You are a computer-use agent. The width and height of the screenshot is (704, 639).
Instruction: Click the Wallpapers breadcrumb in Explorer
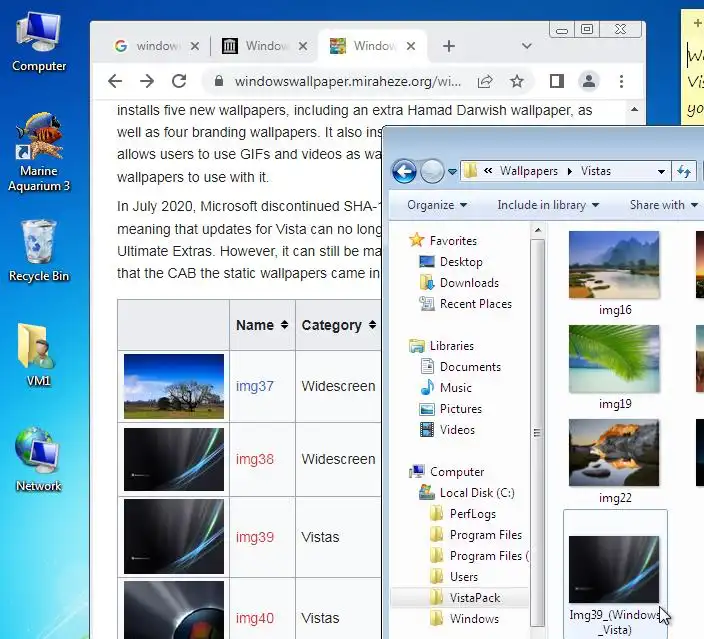[x=528, y=171]
